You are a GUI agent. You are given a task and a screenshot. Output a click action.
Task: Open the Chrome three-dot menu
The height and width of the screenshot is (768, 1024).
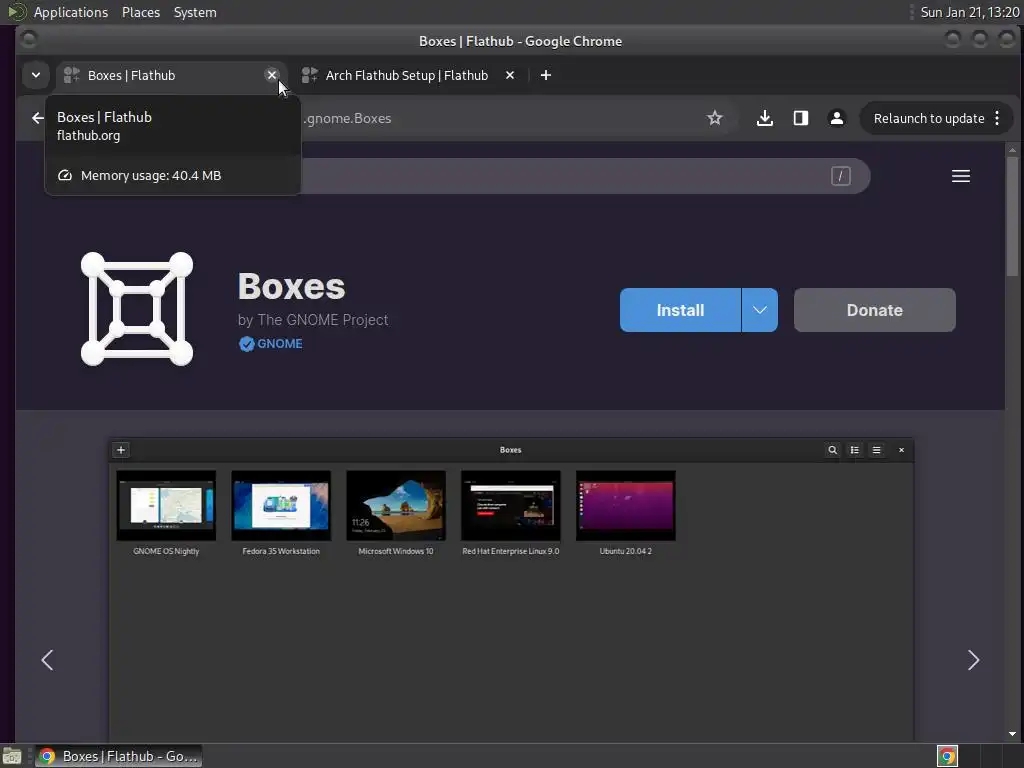click(x=997, y=118)
